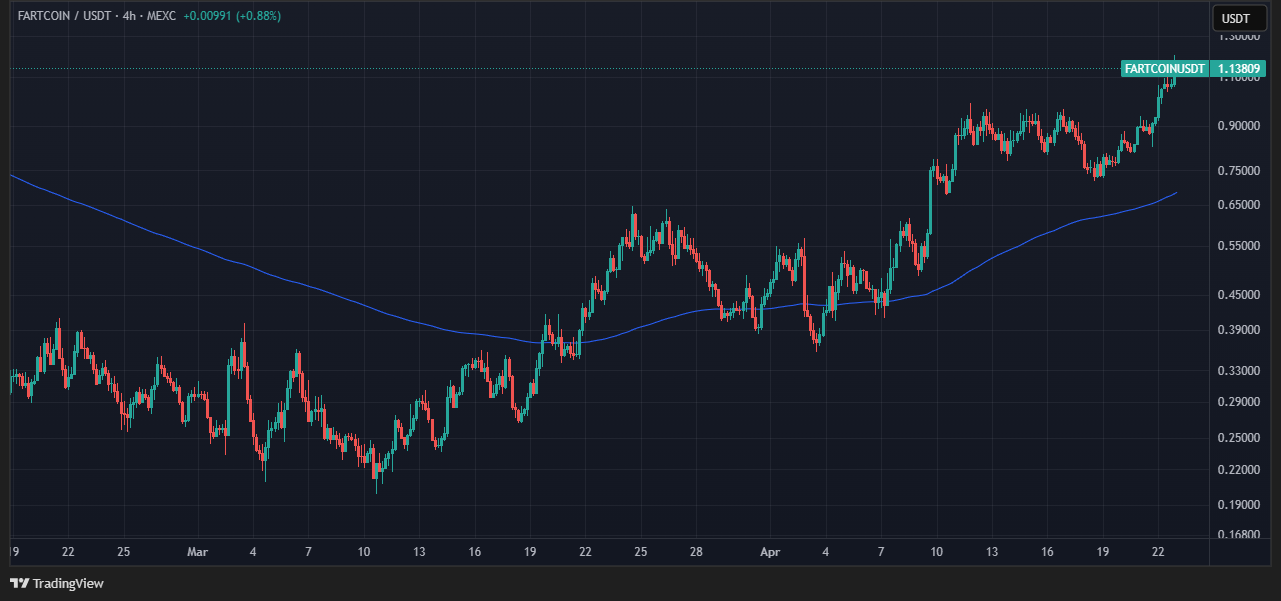This screenshot has width=1281, height=601.
Task: Select the 0.45000 price scale value
Action: (1241, 295)
